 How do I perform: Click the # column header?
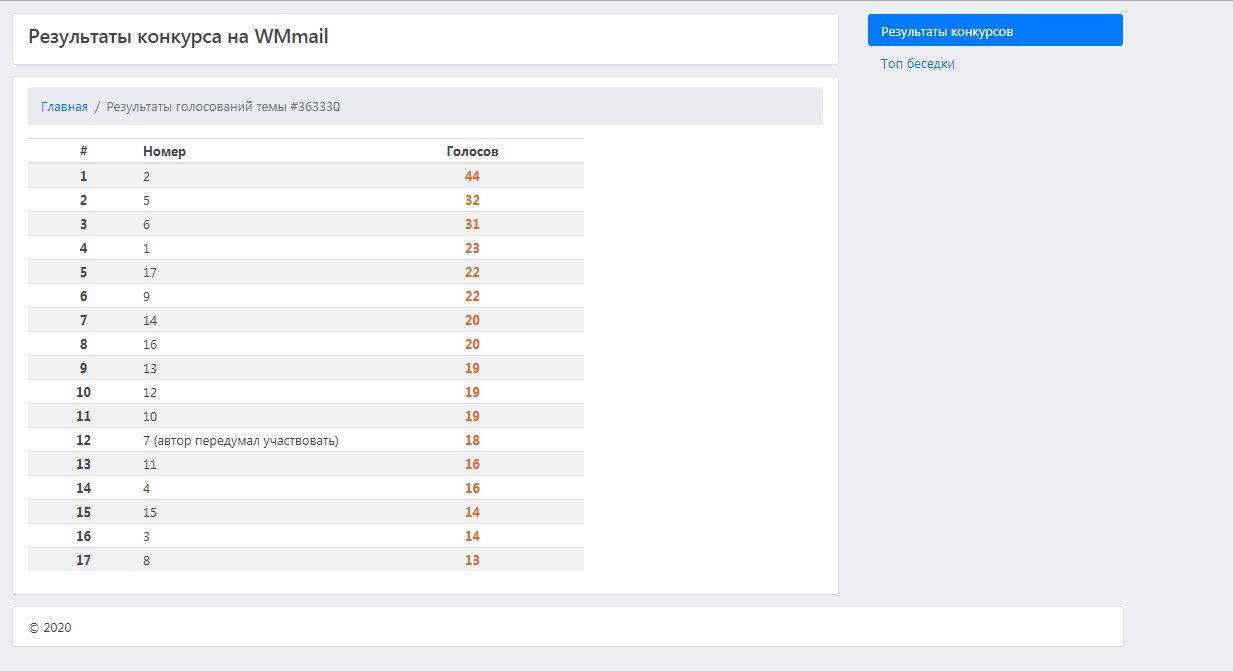coord(83,151)
